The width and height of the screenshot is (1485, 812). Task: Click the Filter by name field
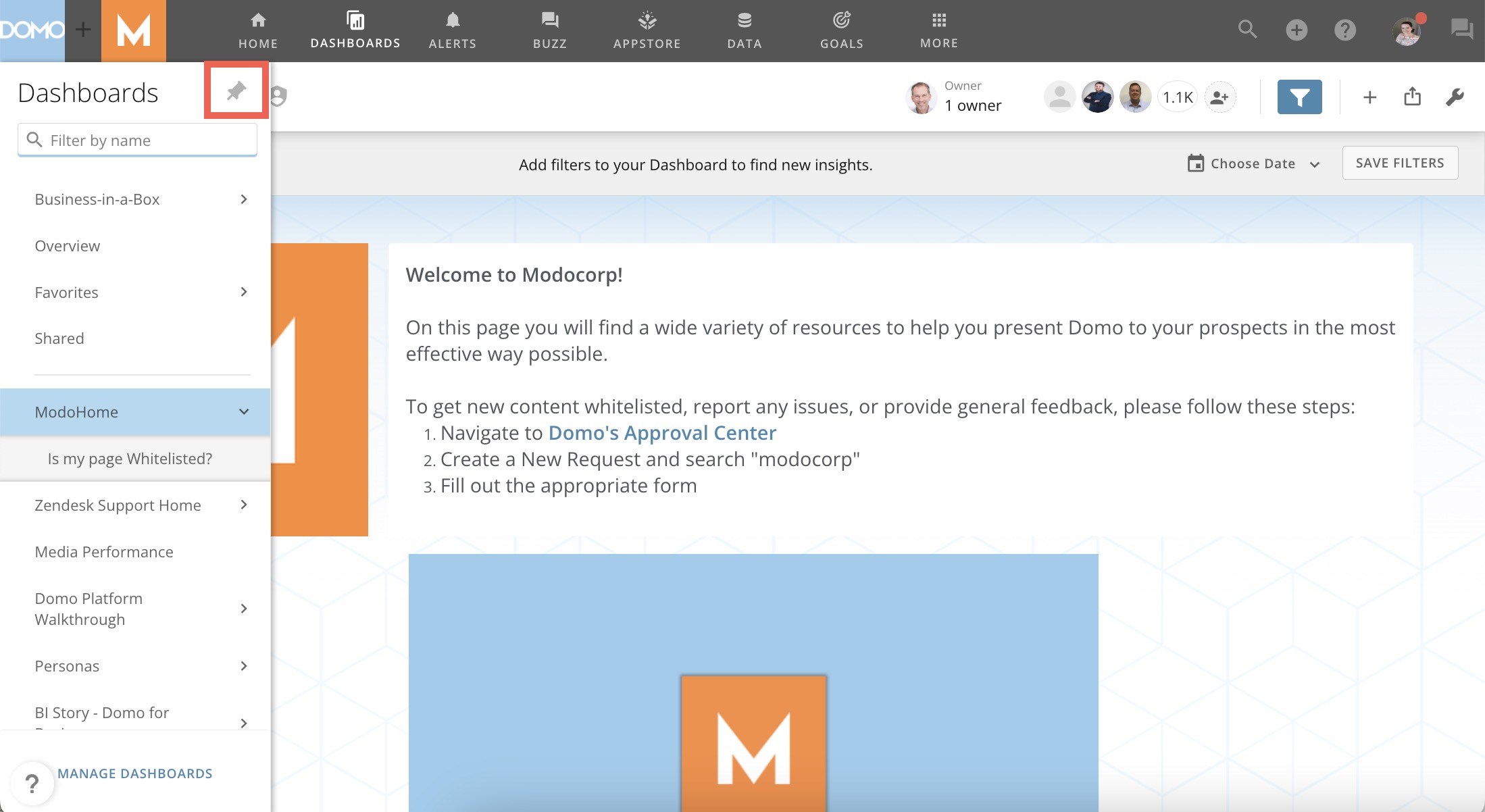click(137, 140)
